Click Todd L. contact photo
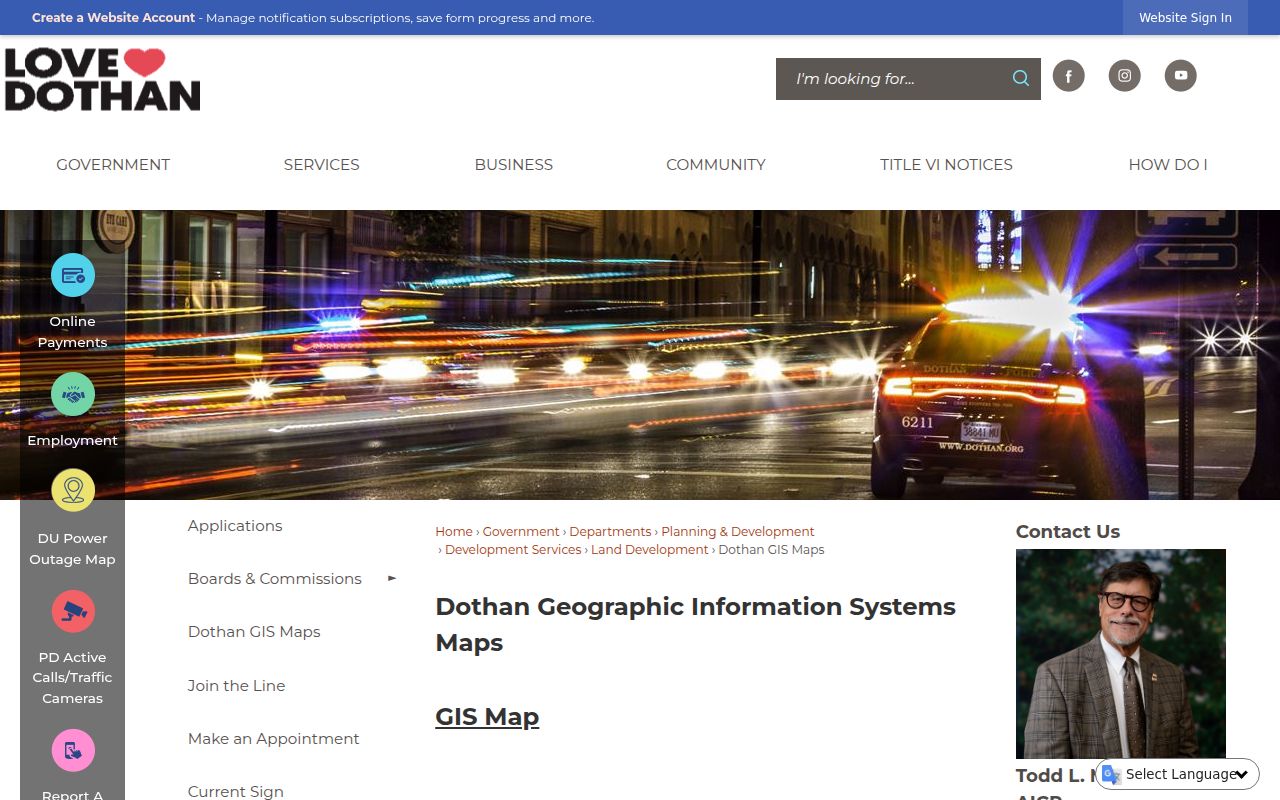1280x800 pixels. tap(1121, 654)
